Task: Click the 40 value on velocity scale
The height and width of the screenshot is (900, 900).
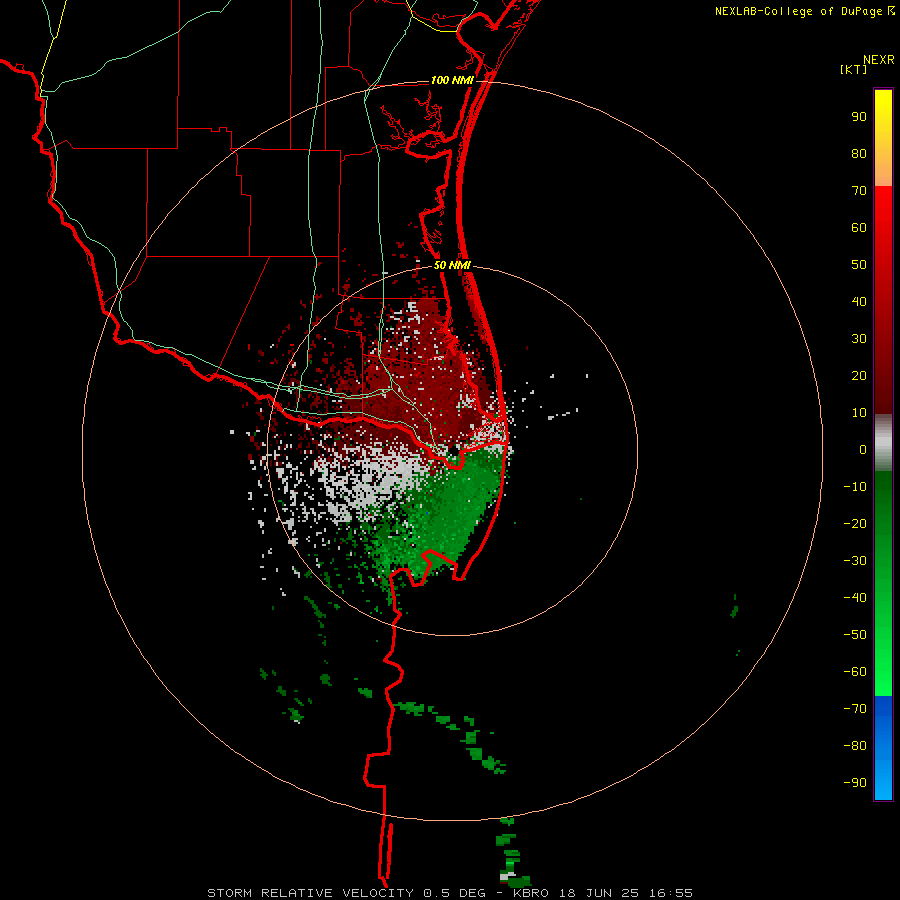Action: 859,301
